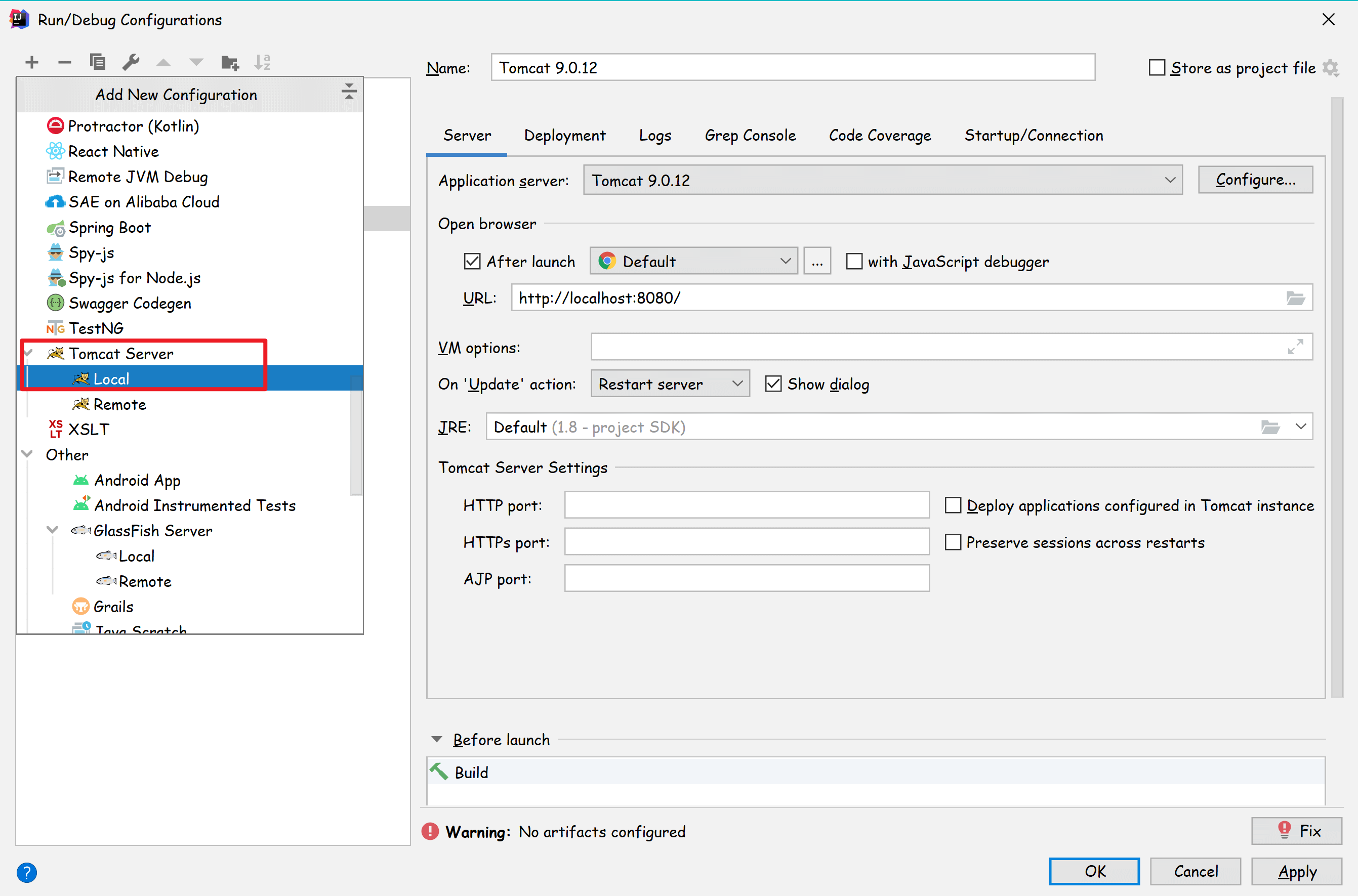
Task: Collapse the Before launch section
Action: (x=437, y=740)
